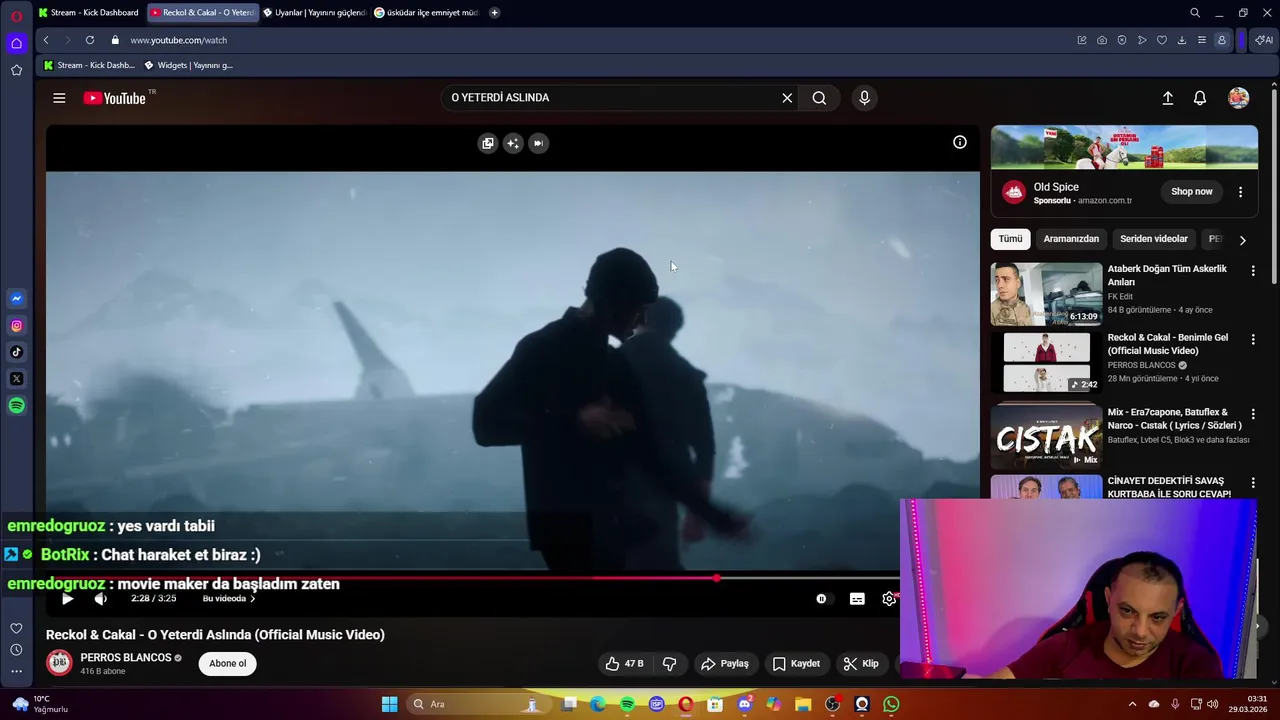Show hidden system tray icons chevron

(x=1132, y=704)
